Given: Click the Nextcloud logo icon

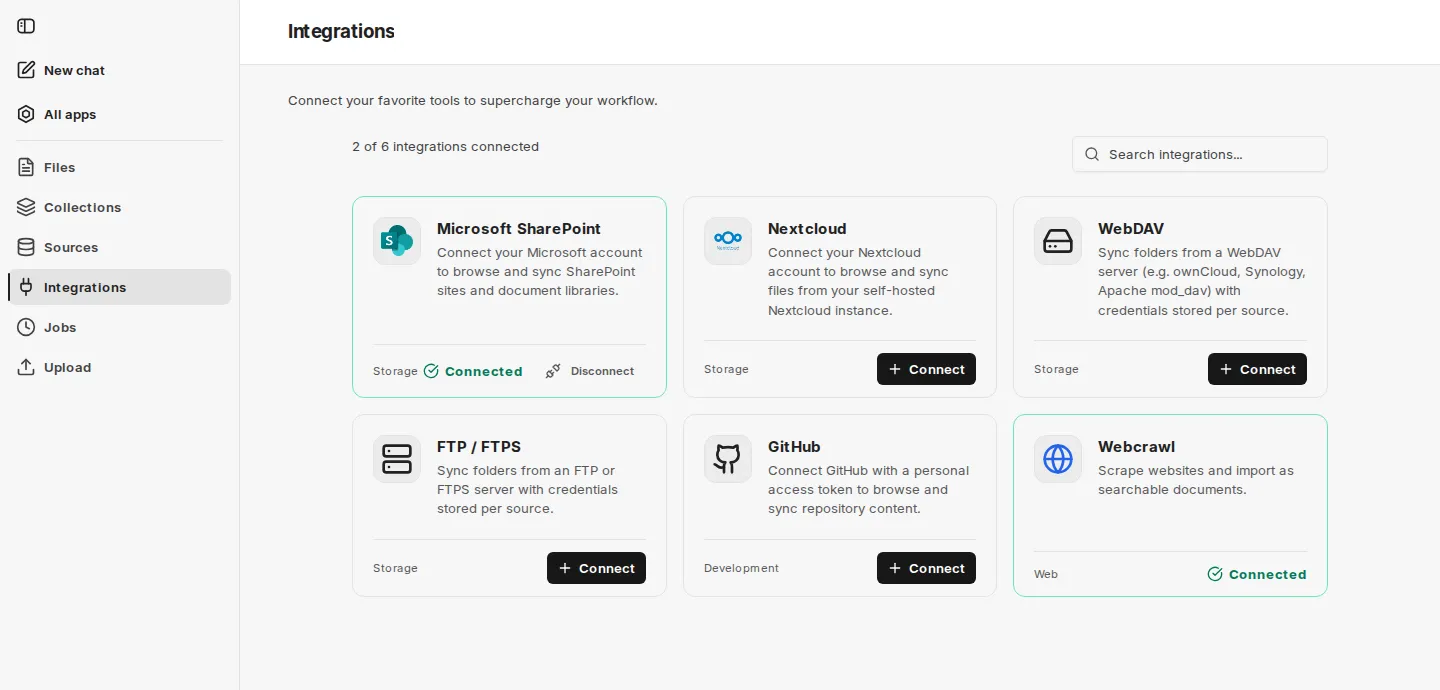Looking at the screenshot, I should click(x=728, y=241).
